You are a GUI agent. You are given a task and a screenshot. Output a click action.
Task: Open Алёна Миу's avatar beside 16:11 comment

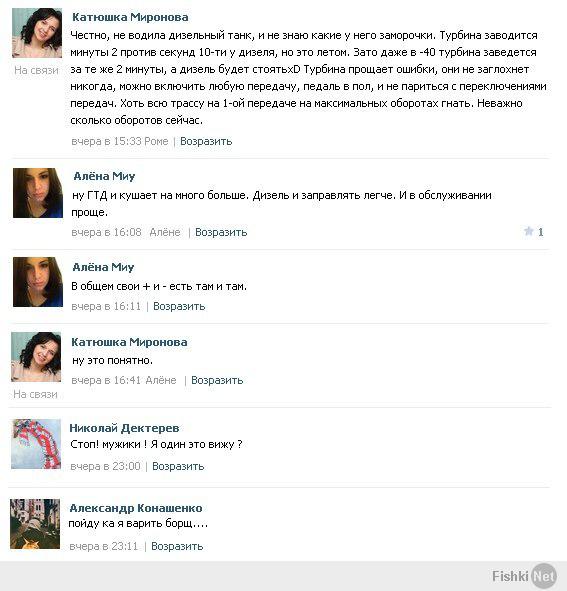38,282
